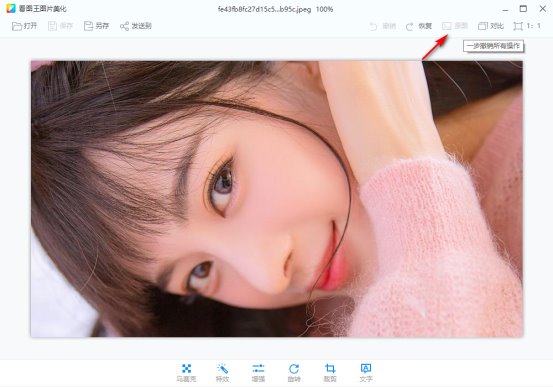
Task: Toggle the 对比 compare view
Action: coord(491,26)
